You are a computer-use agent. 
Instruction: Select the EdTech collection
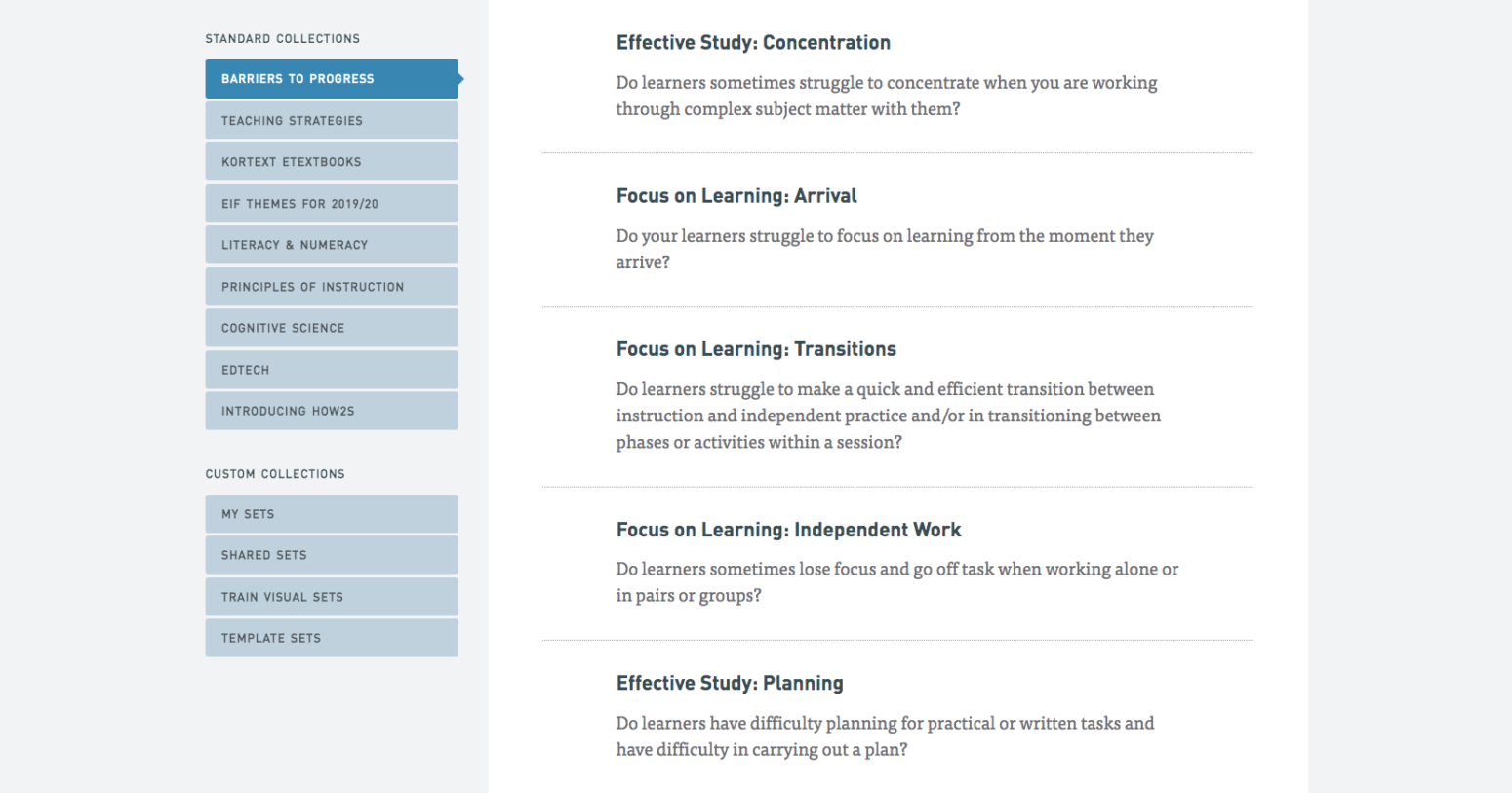click(332, 370)
